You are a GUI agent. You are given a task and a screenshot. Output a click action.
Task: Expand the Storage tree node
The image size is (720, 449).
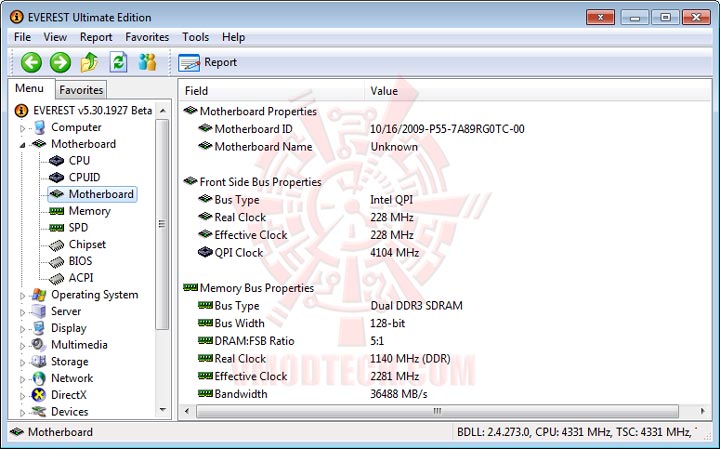point(22,362)
